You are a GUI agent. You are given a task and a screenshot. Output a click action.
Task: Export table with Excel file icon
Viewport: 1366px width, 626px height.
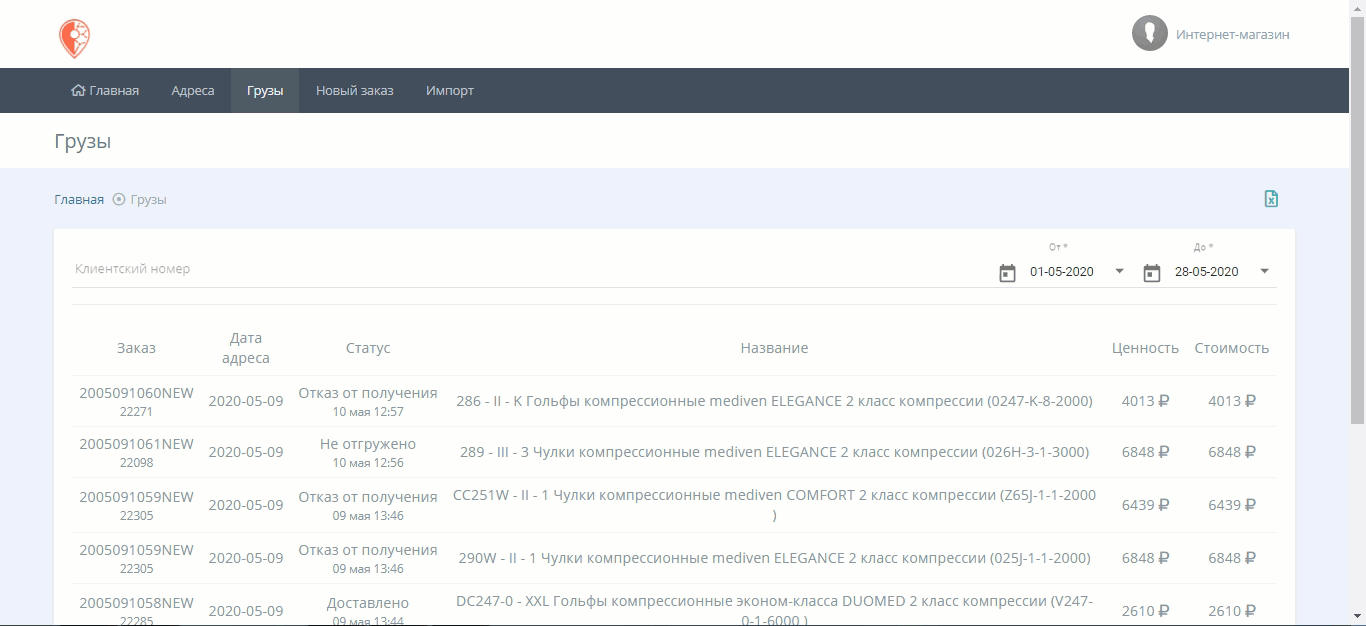[1271, 199]
